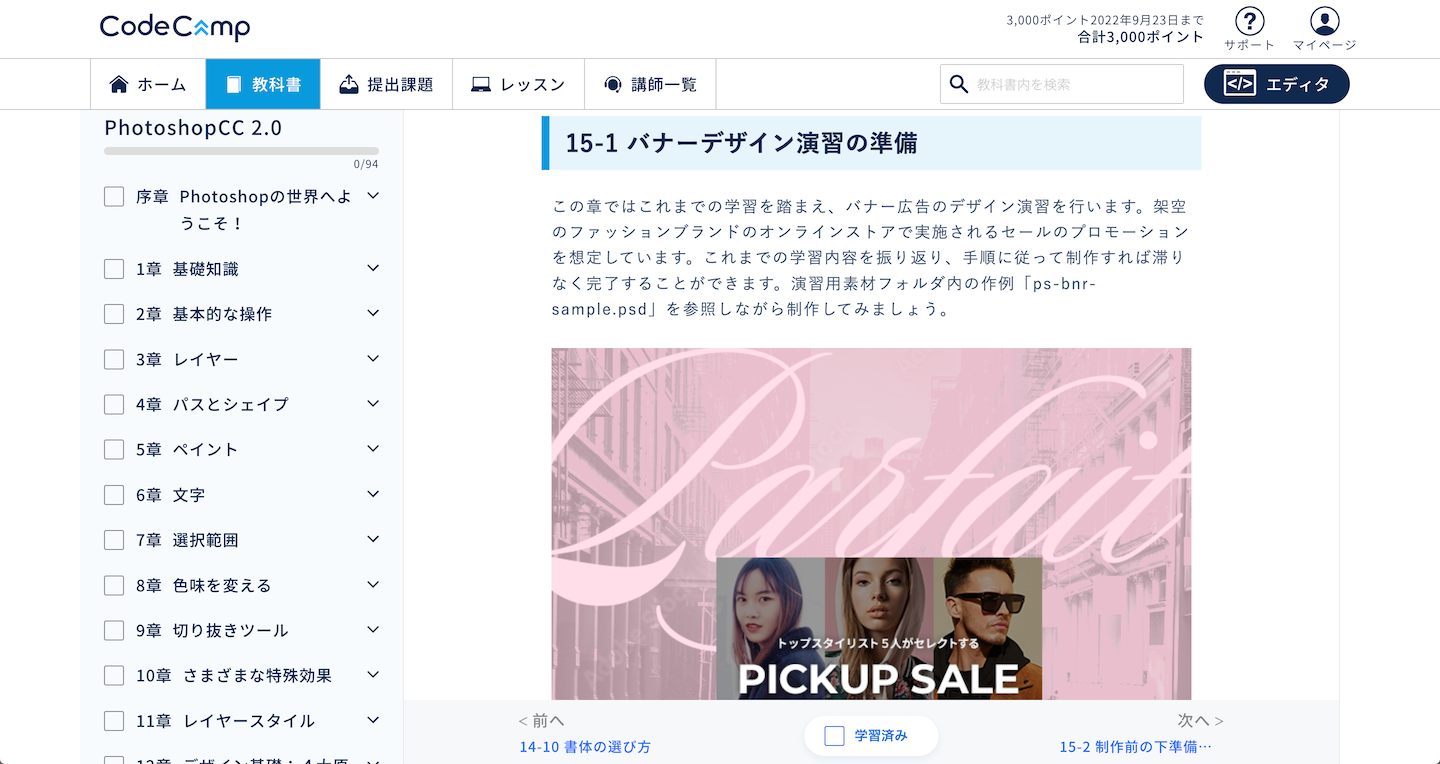Screen dimensions: 1440x764
Task: Click the search magnifier icon
Action: [957, 84]
